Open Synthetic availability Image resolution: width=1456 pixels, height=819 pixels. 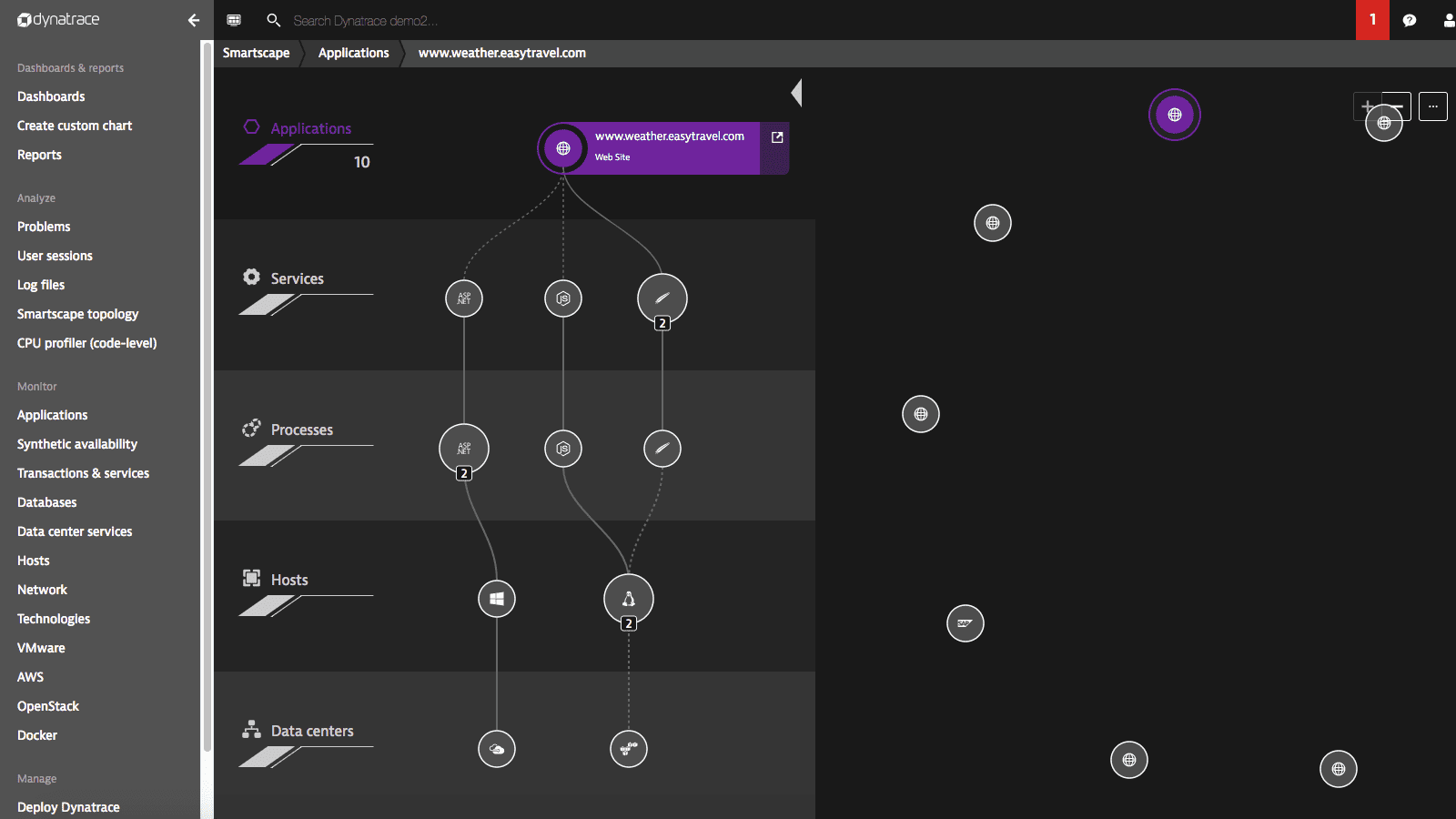coord(77,444)
